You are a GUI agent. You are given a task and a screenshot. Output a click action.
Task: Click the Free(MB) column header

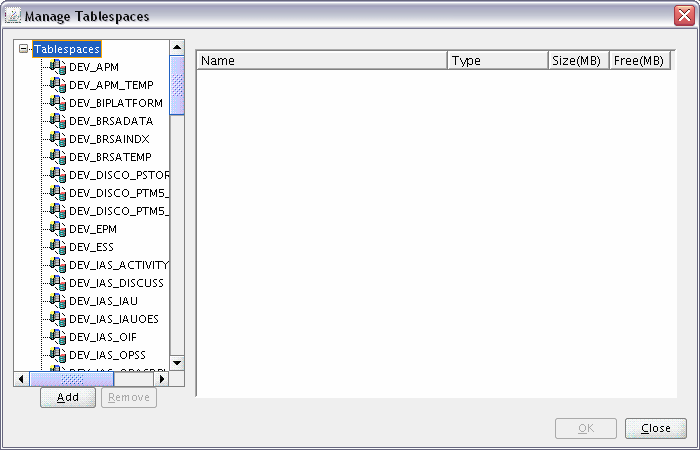coord(640,60)
